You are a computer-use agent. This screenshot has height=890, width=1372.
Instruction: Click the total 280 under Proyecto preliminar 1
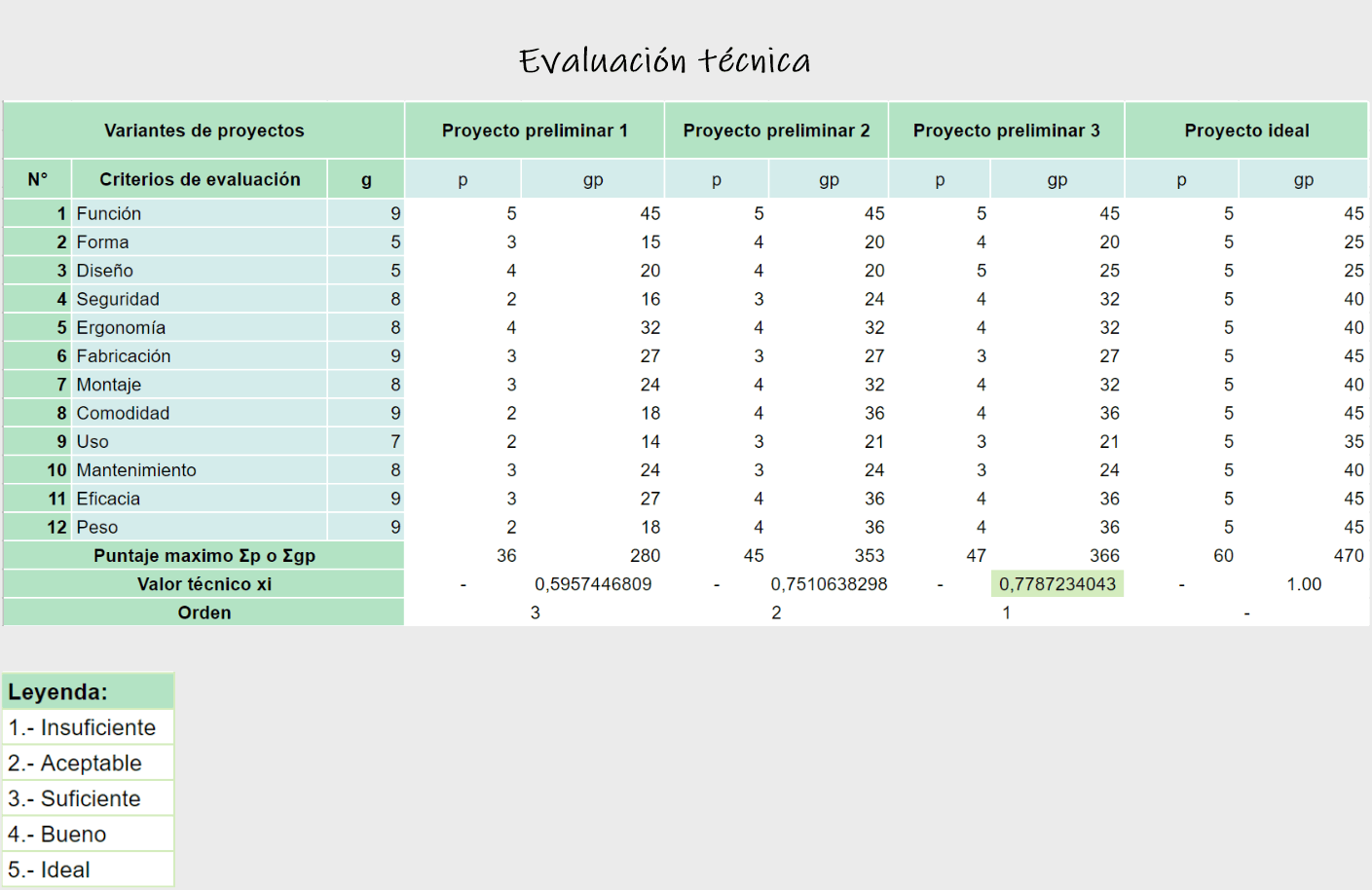click(x=645, y=556)
